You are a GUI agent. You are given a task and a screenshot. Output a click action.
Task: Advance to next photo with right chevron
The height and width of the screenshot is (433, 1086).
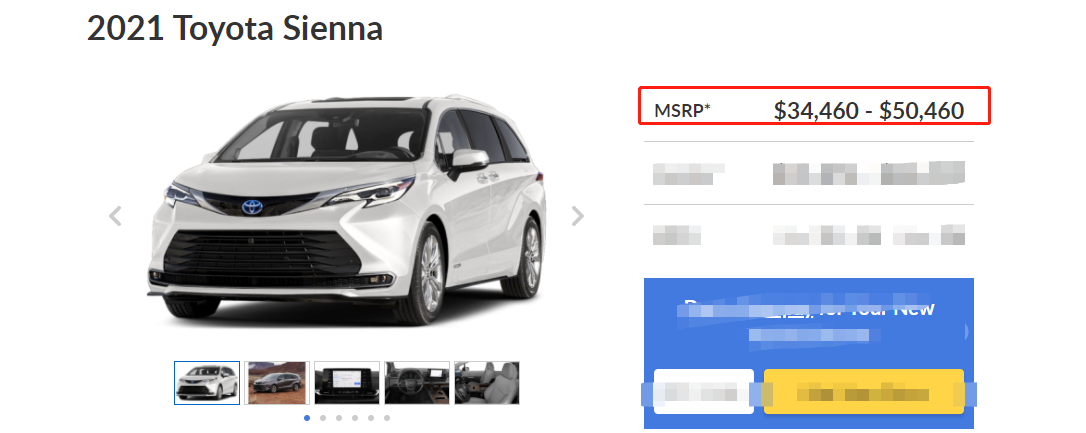point(578,216)
